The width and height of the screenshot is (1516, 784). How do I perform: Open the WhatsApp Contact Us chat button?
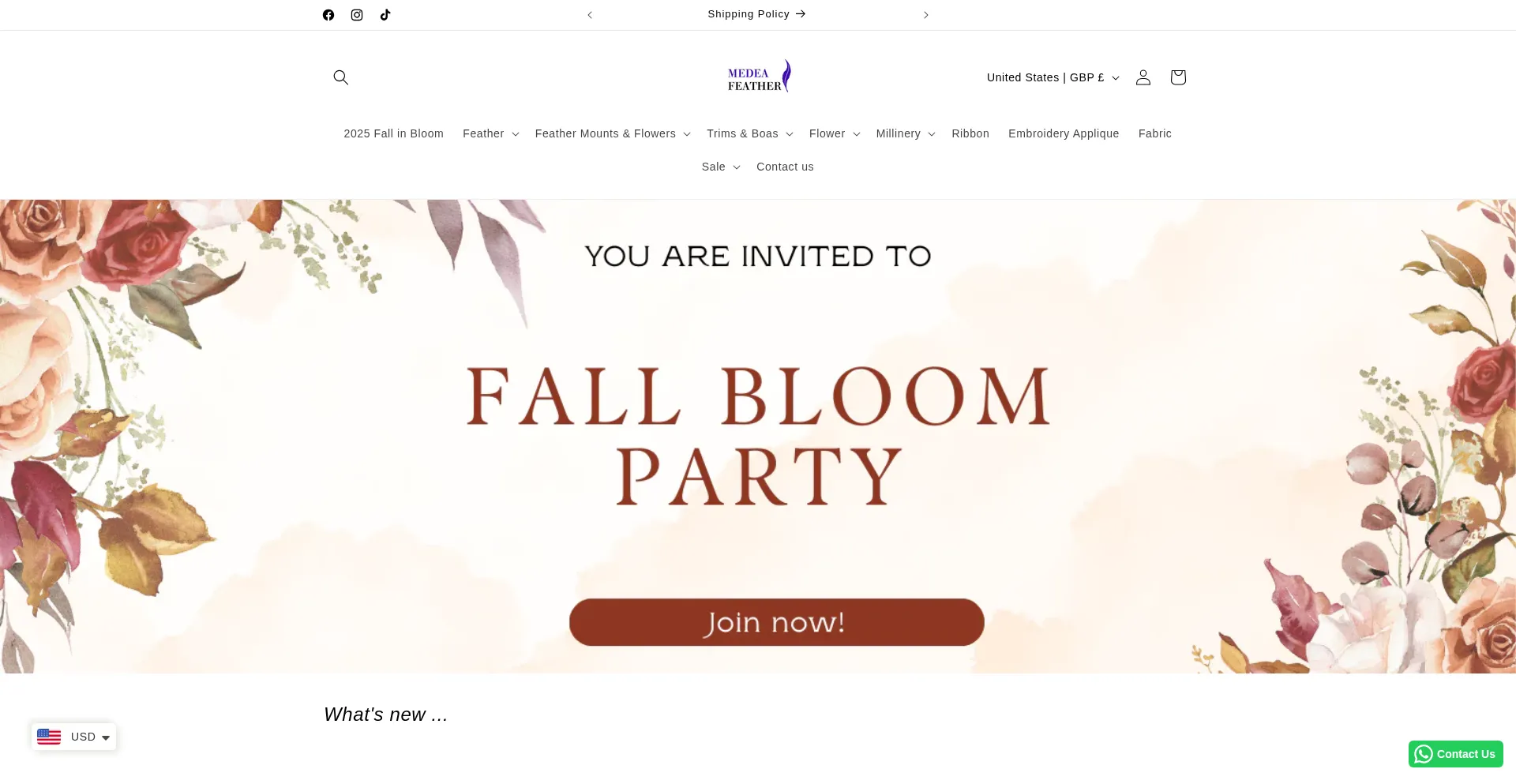(x=1455, y=754)
